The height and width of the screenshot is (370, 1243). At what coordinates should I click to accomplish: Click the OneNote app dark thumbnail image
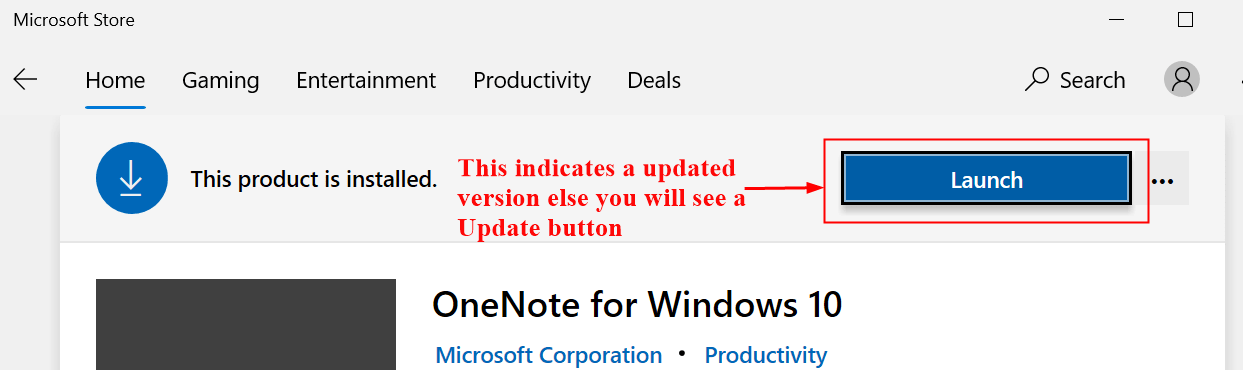click(x=246, y=324)
